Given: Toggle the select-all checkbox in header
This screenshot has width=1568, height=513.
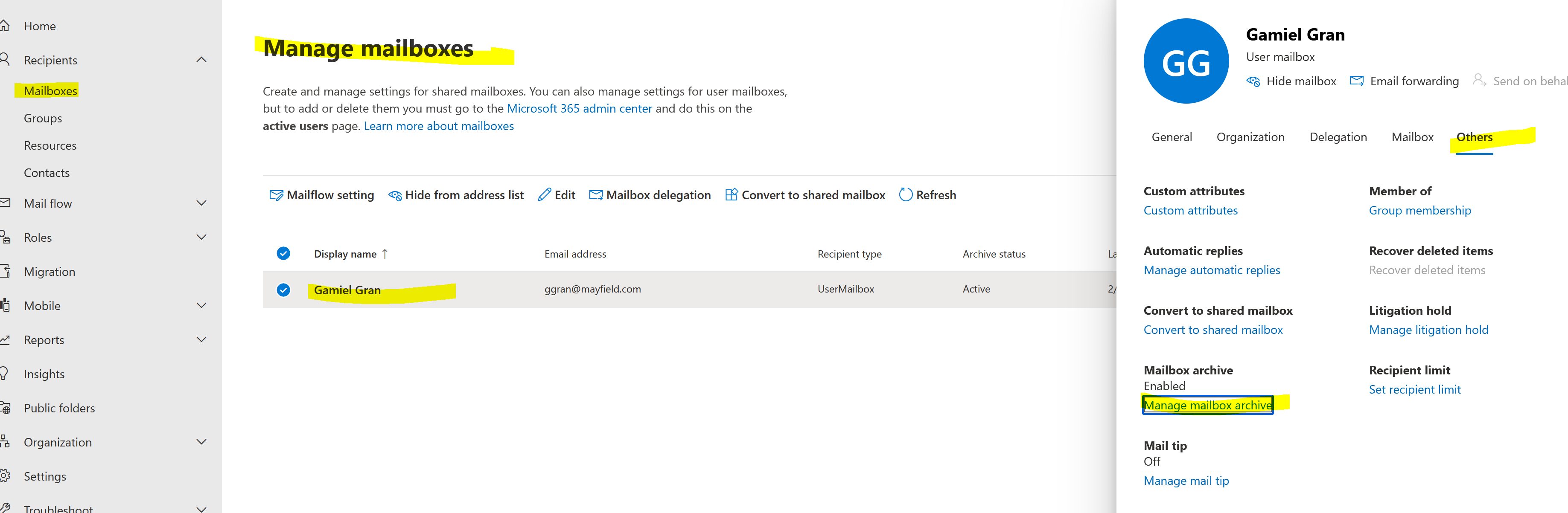Looking at the screenshot, I should coord(283,253).
